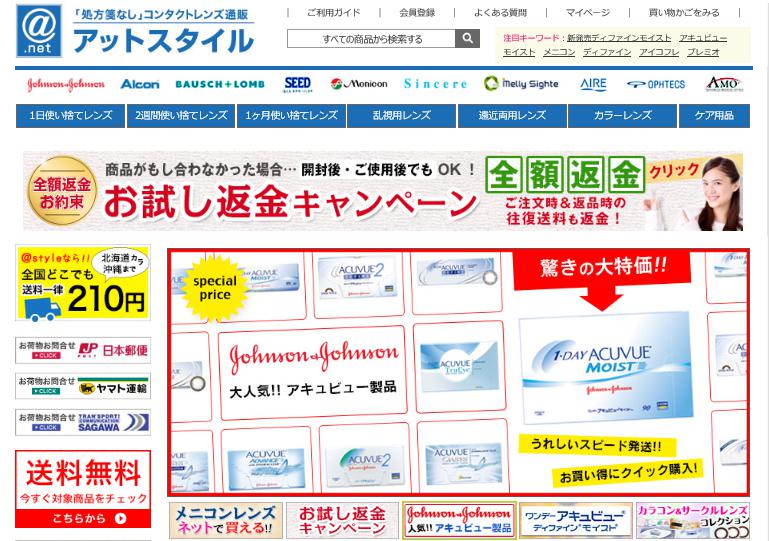Click keyword 新発売ディファインモイスト
This screenshot has width=769, height=541.
619,38
